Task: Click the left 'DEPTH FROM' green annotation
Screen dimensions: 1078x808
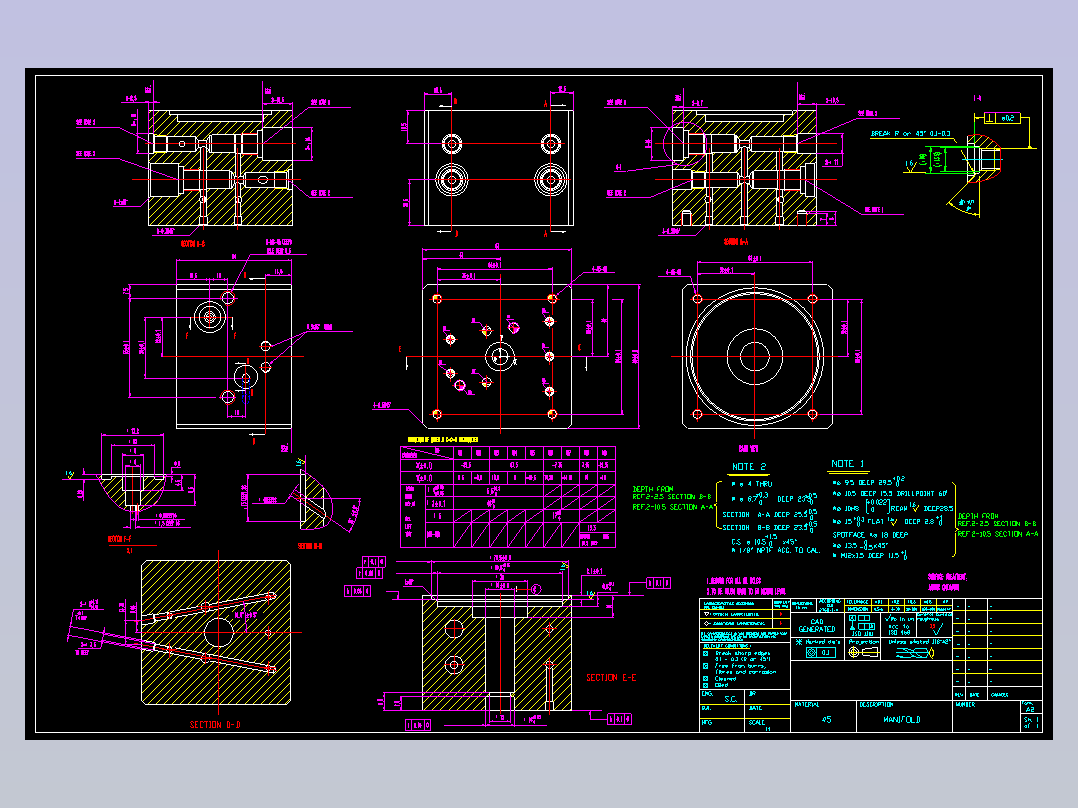Action: coord(673,499)
